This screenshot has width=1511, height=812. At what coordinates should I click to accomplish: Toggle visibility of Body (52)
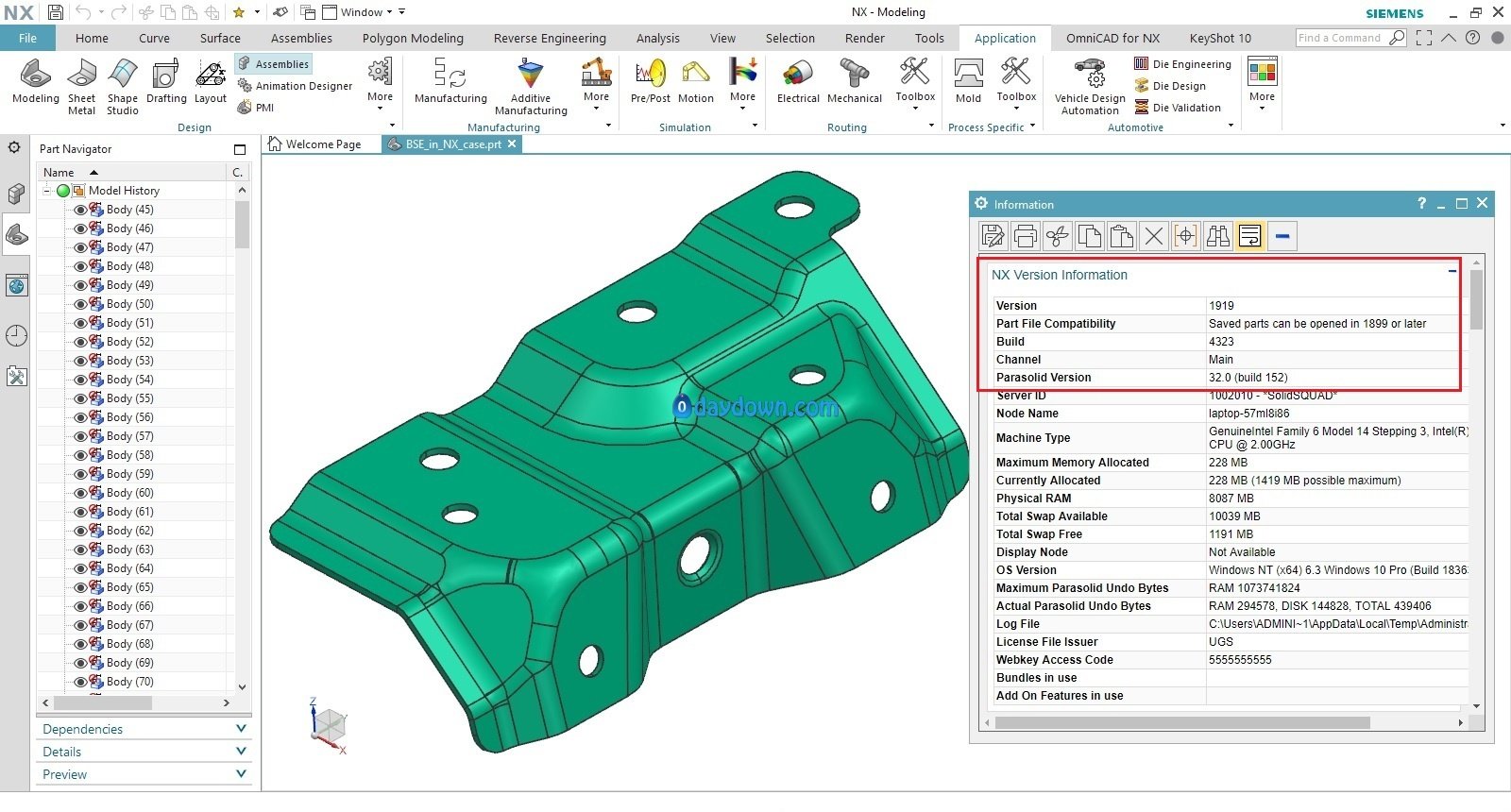tap(80, 342)
